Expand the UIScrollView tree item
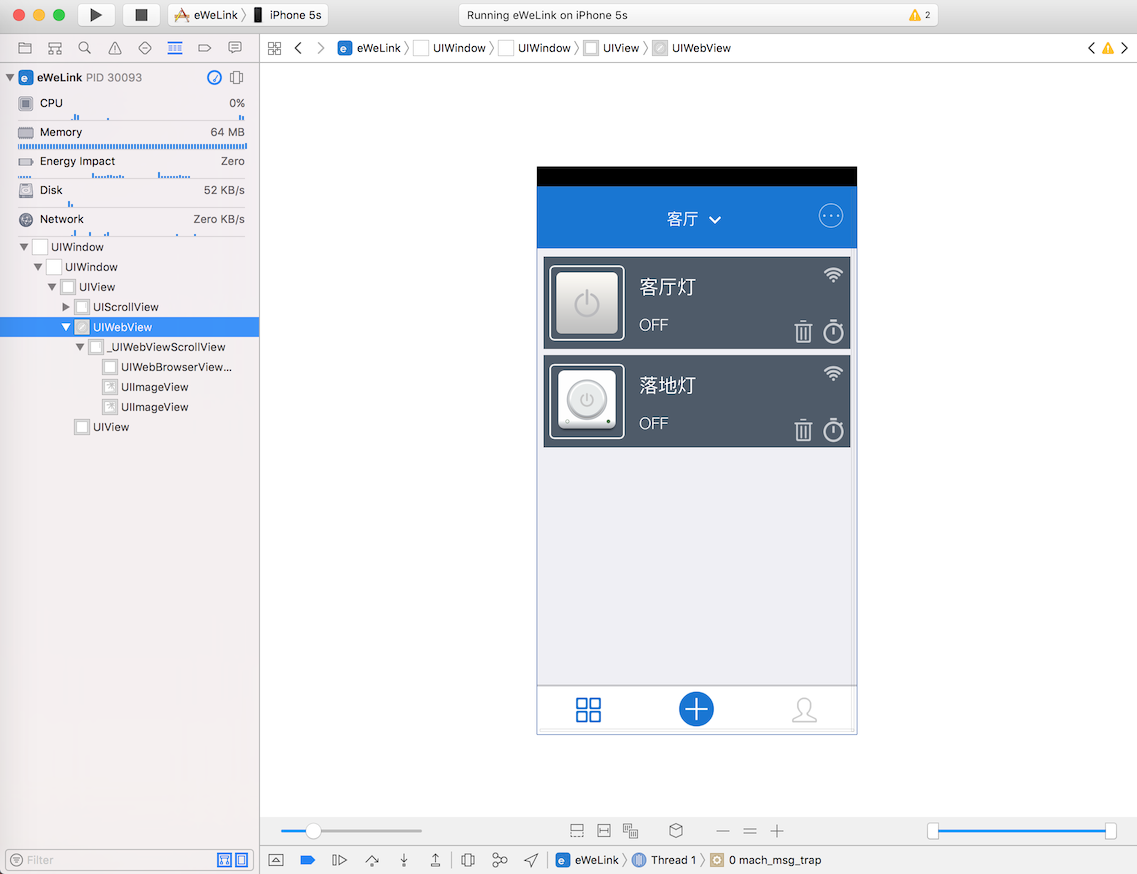The height and width of the screenshot is (874, 1137). [67, 306]
